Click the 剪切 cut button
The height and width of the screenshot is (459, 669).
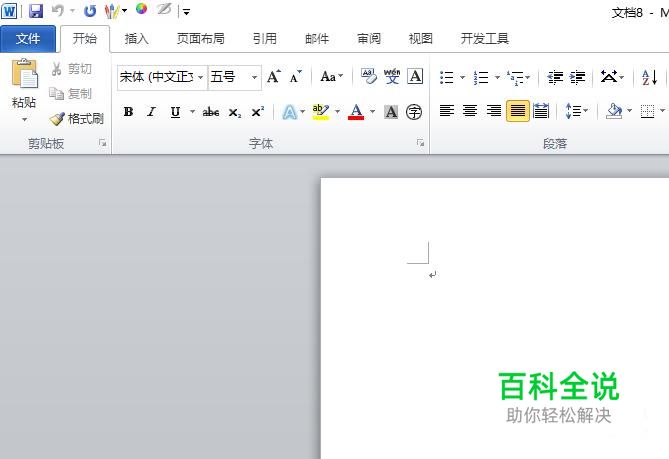71,69
